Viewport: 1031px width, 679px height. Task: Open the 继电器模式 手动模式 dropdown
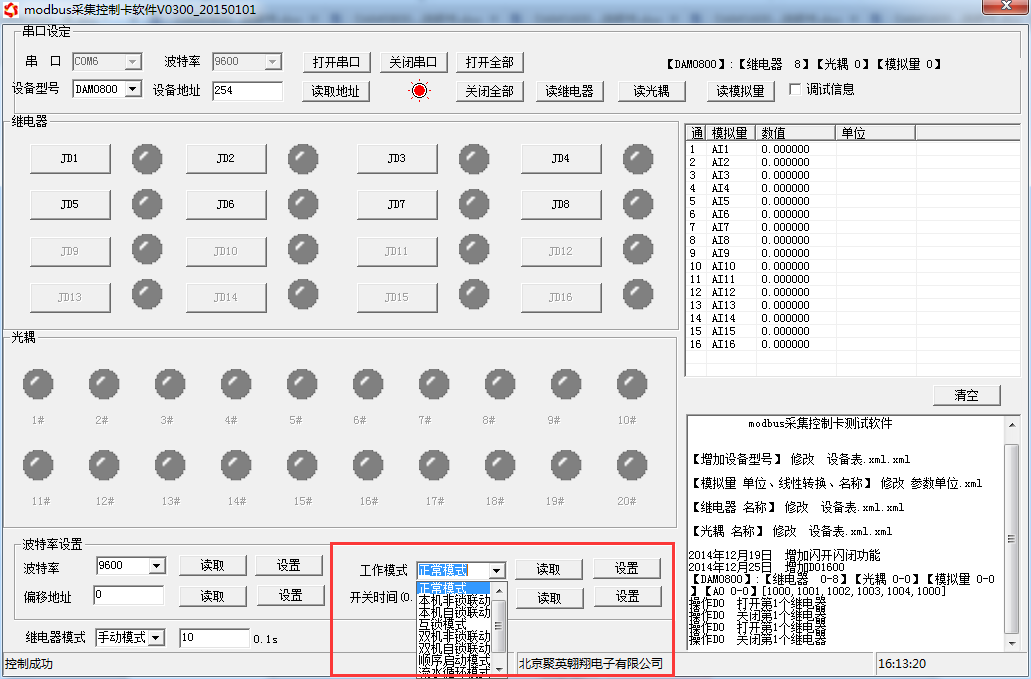coord(155,638)
